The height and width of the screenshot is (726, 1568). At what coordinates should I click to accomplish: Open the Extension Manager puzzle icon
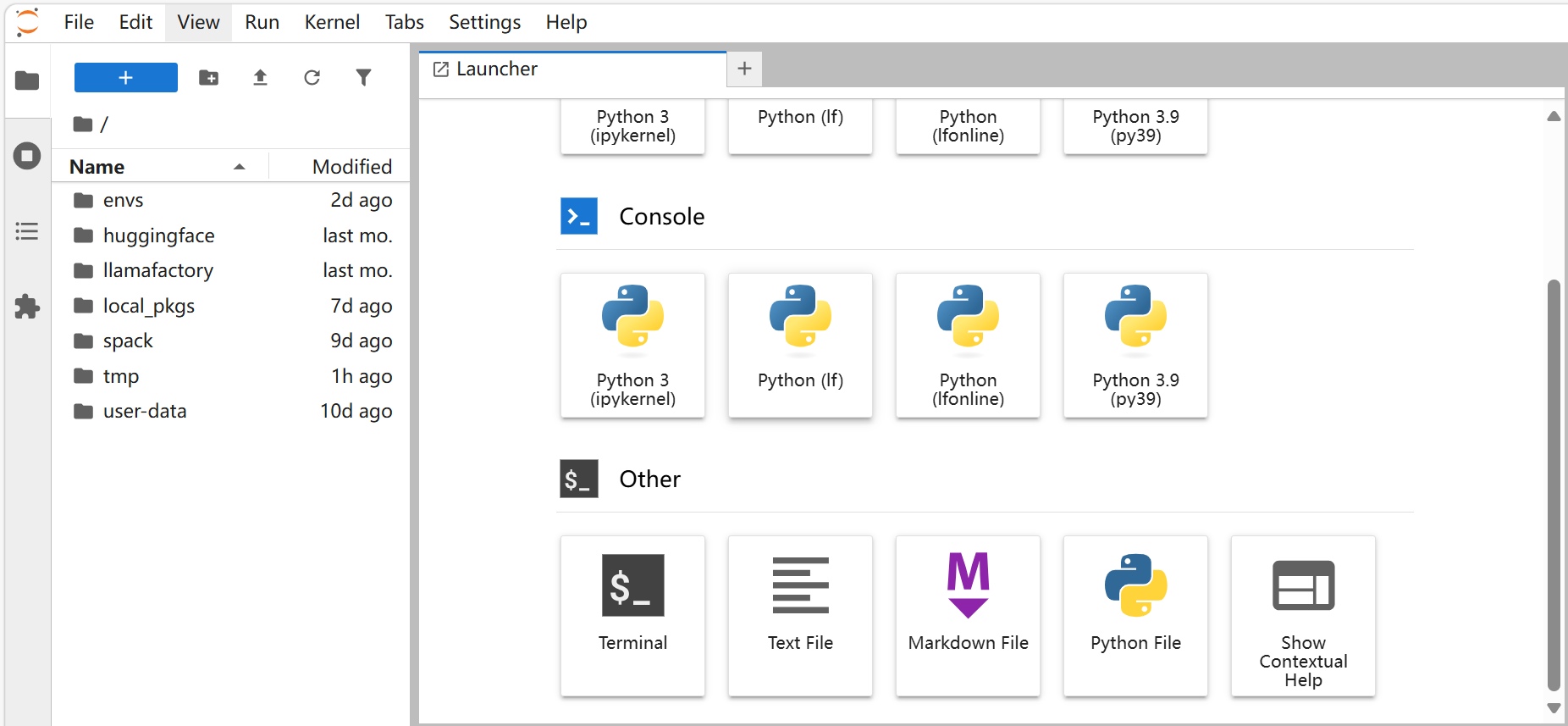coord(27,306)
